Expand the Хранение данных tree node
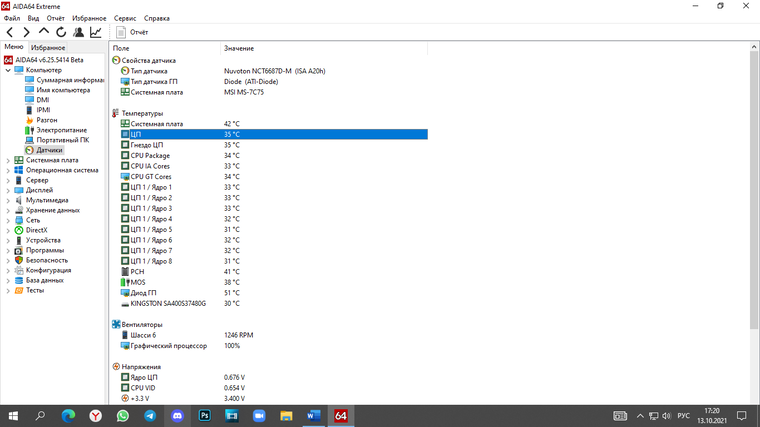The image size is (760, 427). click(8, 210)
